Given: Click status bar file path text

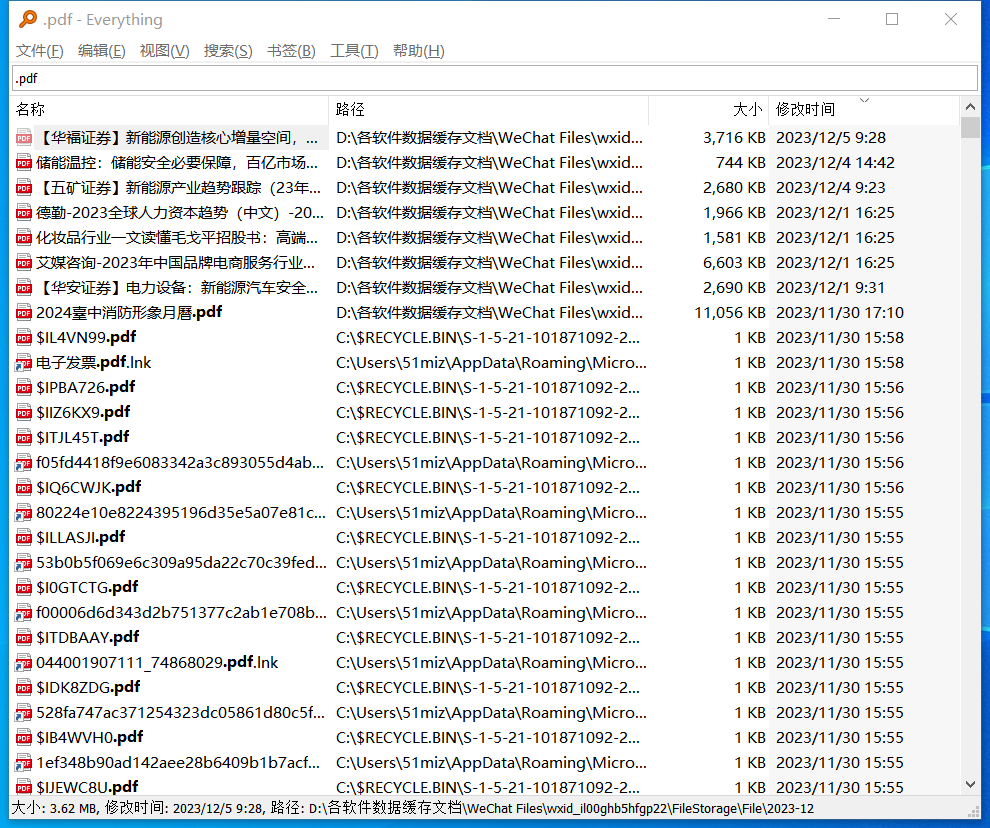Looking at the screenshot, I should [542, 808].
